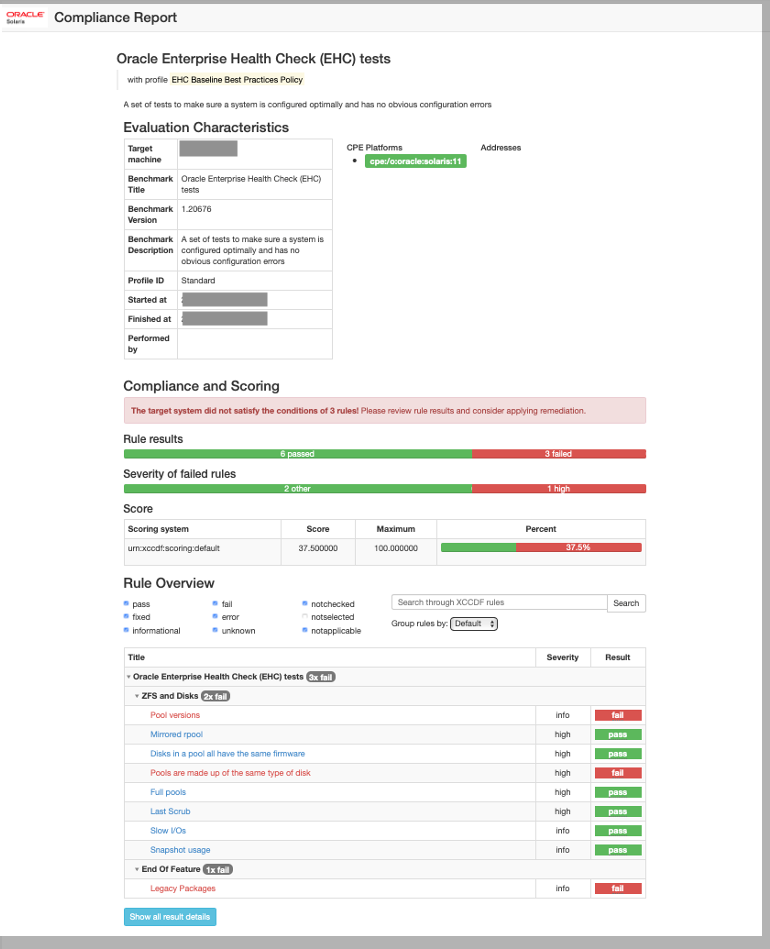770x949 pixels.
Task: Open the Full pools rule
Action: (168, 792)
